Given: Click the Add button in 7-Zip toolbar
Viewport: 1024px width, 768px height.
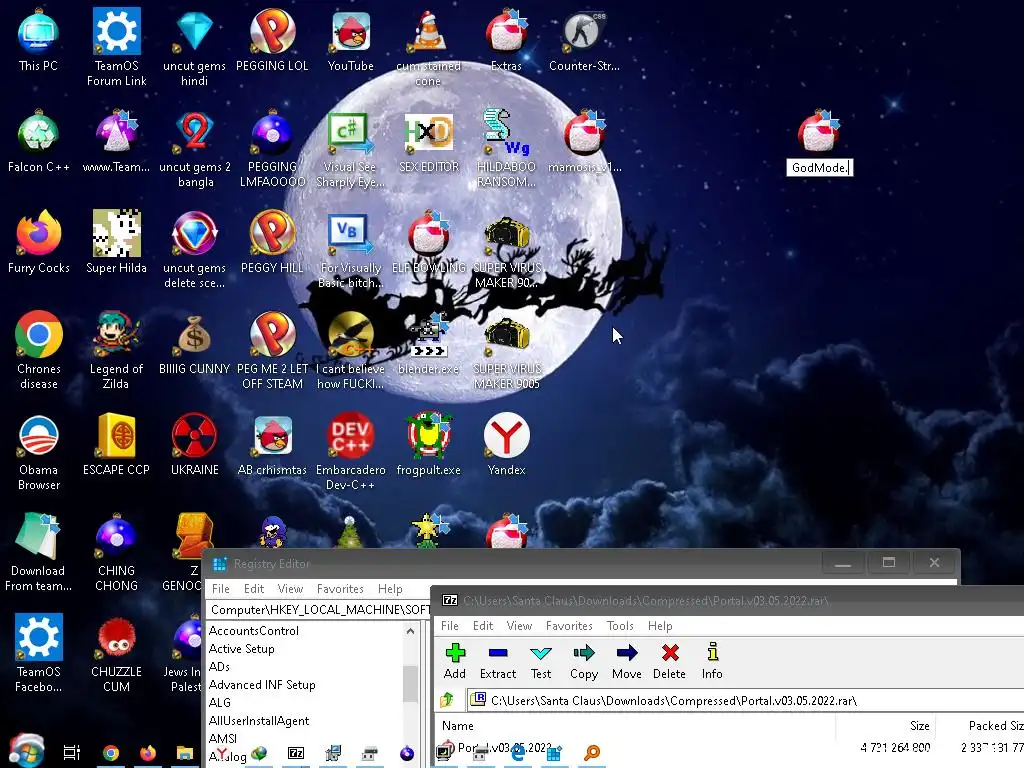Looking at the screenshot, I should point(455,661).
